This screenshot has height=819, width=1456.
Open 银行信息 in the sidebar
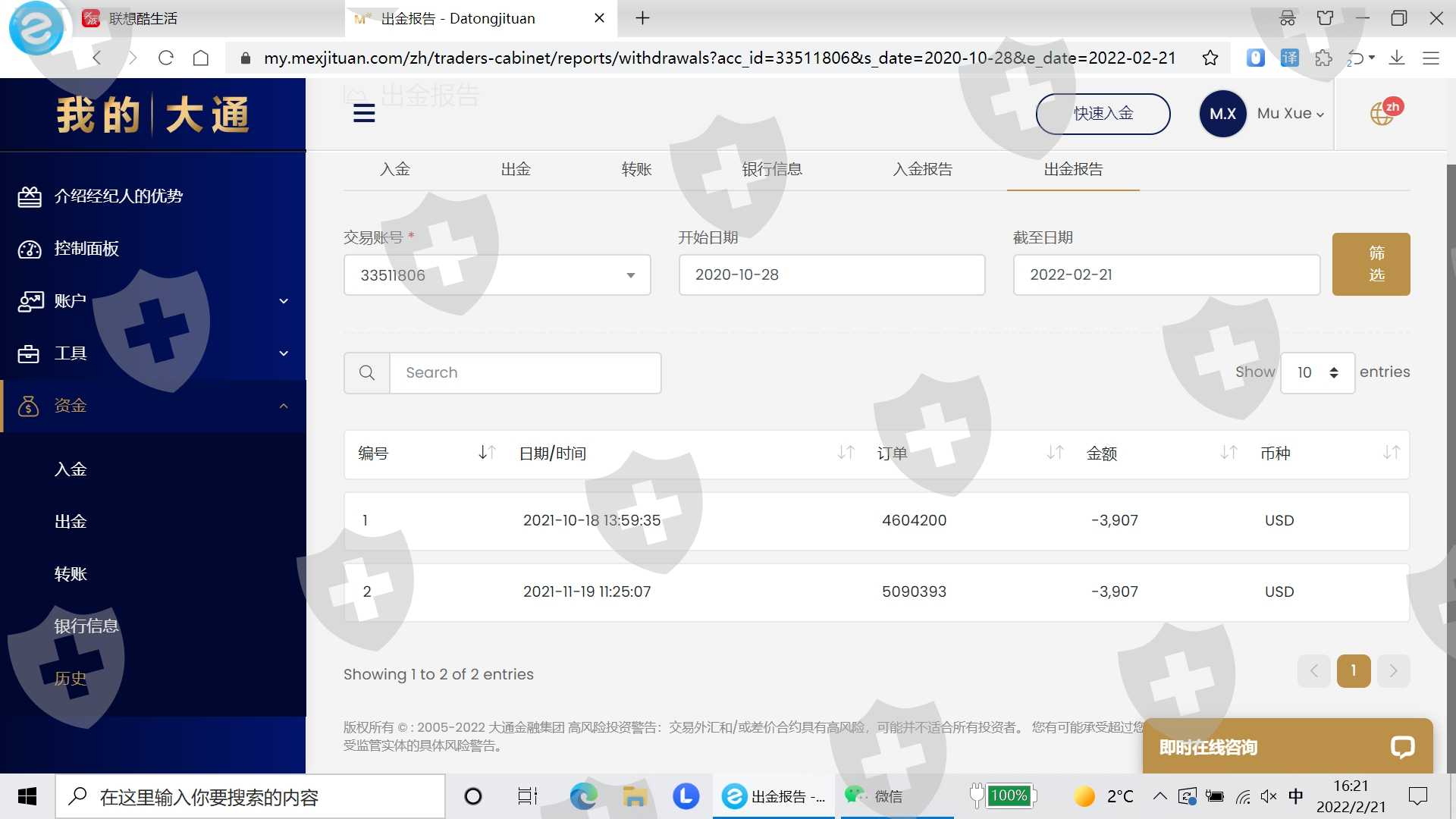coord(86,626)
